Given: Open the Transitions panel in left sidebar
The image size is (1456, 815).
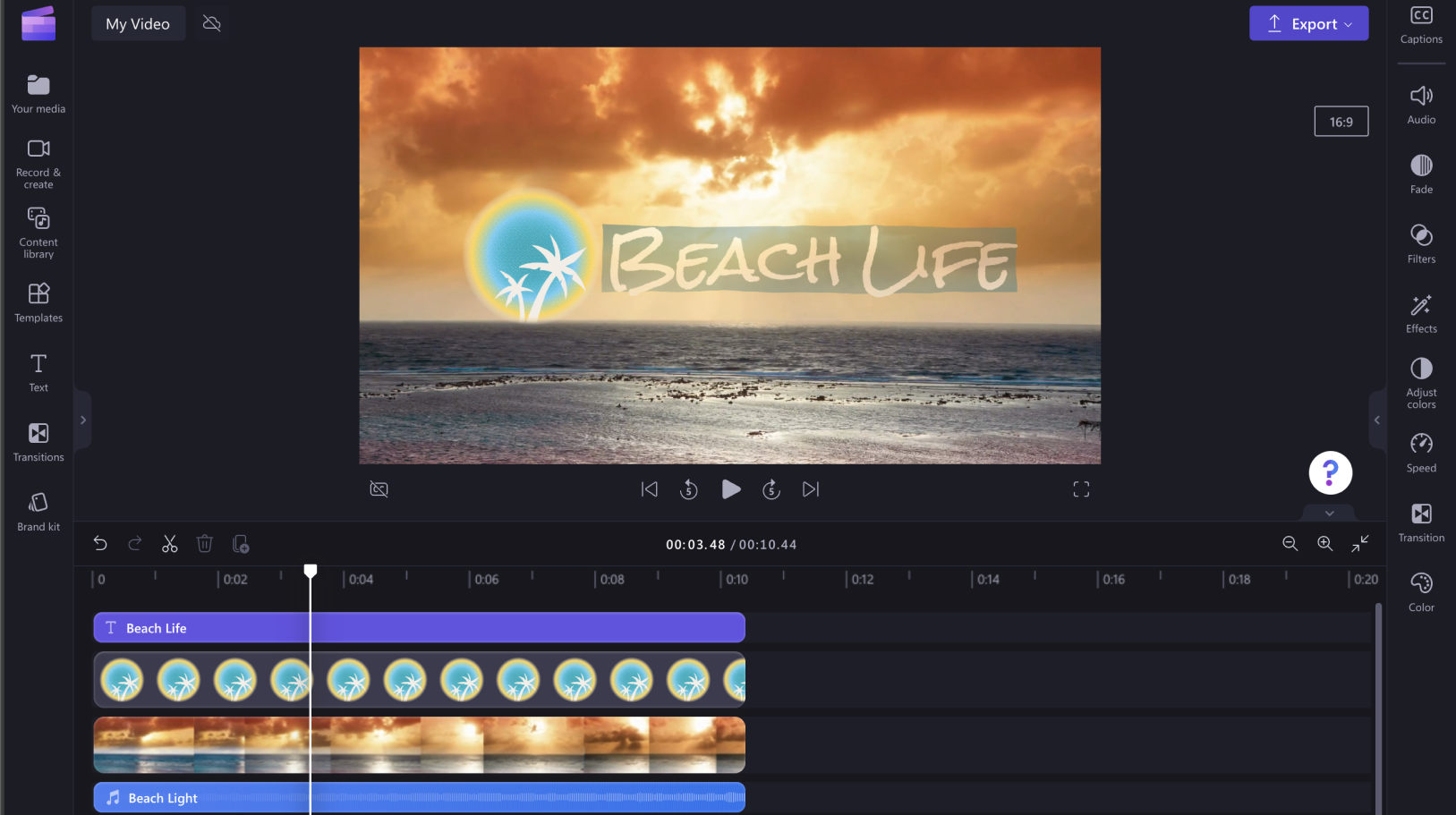Looking at the screenshot, I should 38,442.
